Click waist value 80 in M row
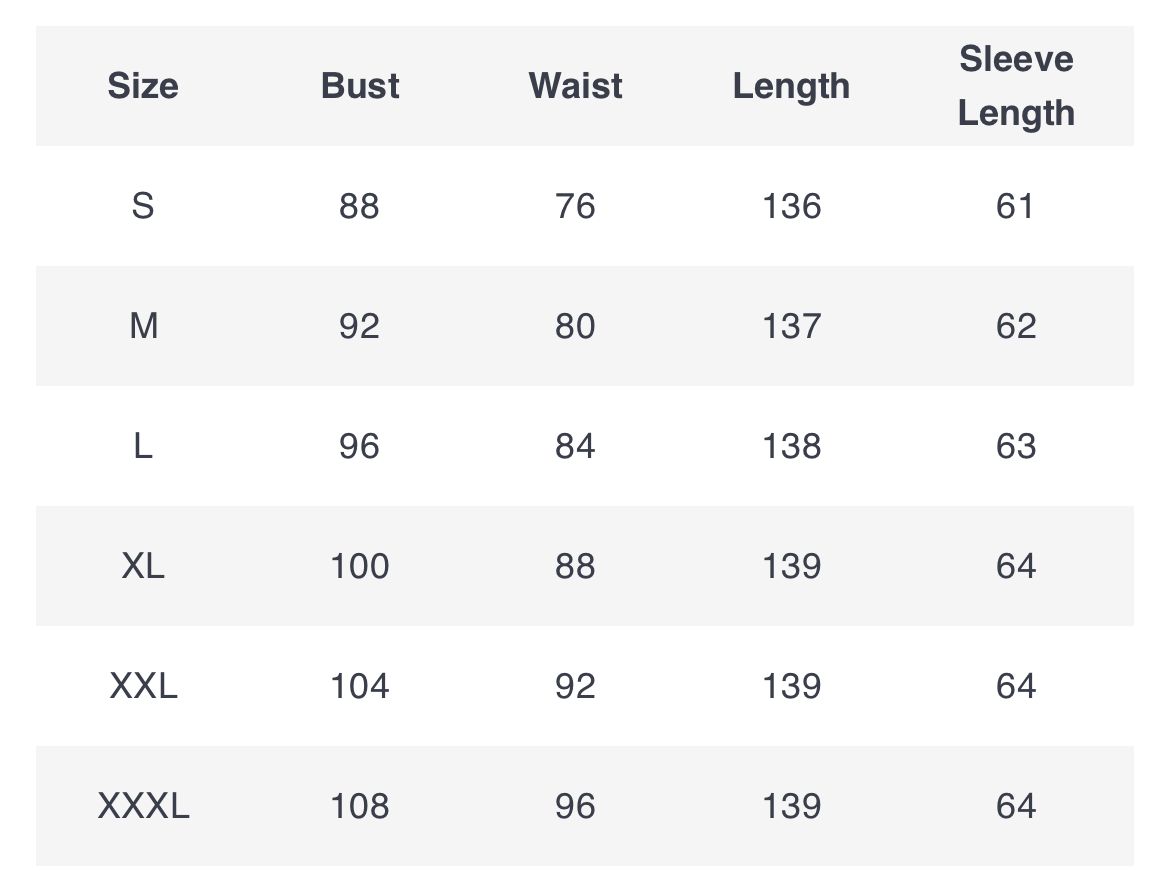The image size is (1170, 884). [x=575, y=326]
